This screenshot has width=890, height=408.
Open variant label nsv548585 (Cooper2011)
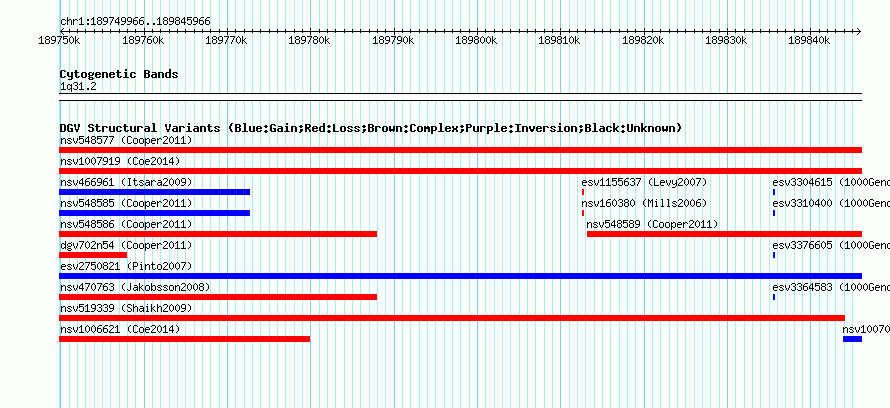[x=126, y=203]
